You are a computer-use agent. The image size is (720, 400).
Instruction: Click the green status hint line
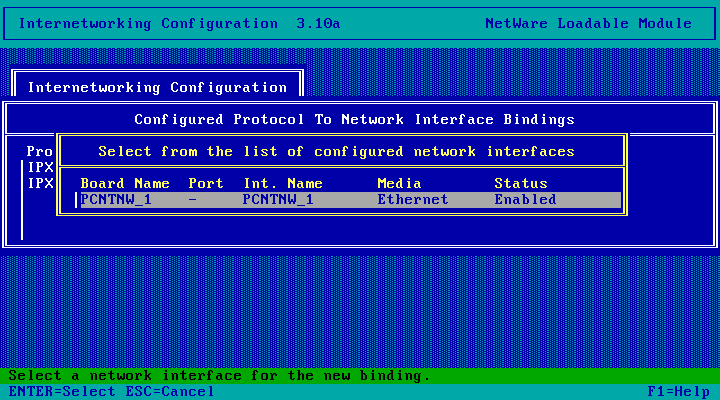pyautogui.click(x=360, y=376)
